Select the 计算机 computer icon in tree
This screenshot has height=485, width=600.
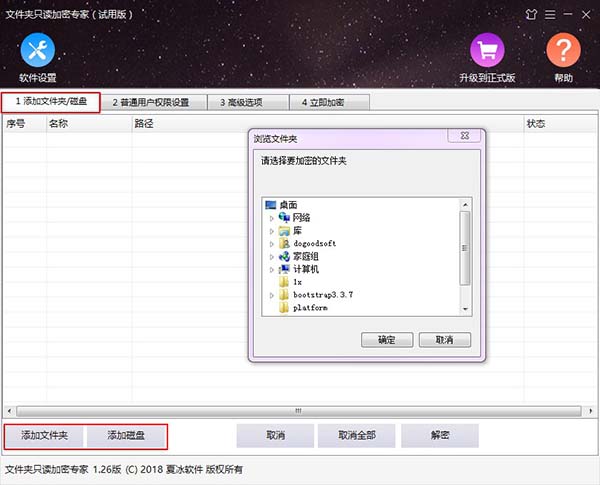click(x=284, y=269)
